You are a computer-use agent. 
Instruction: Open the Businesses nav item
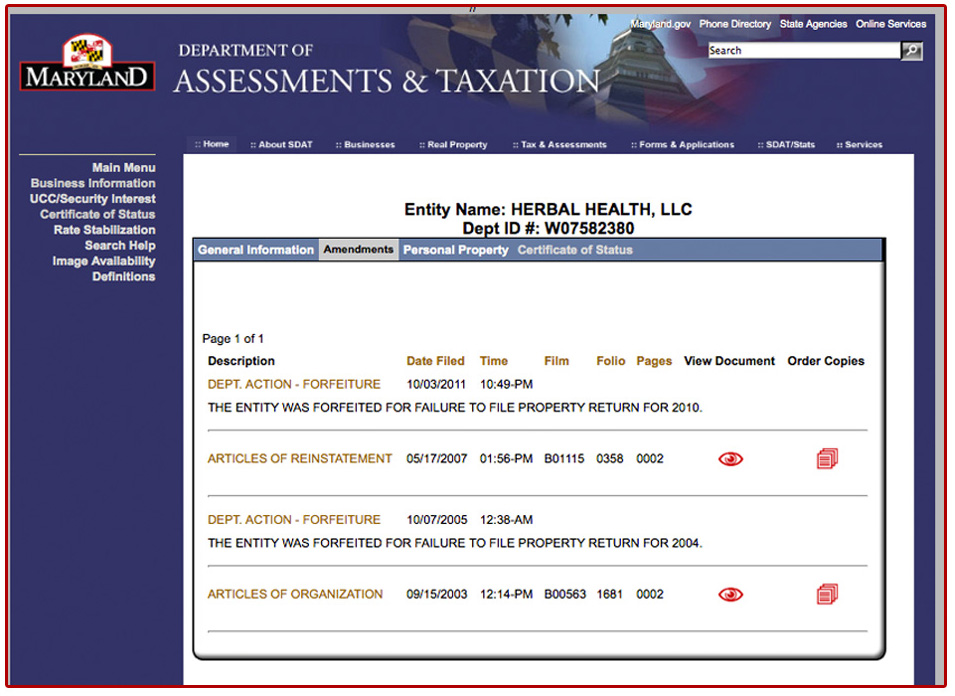click(365, 145)
